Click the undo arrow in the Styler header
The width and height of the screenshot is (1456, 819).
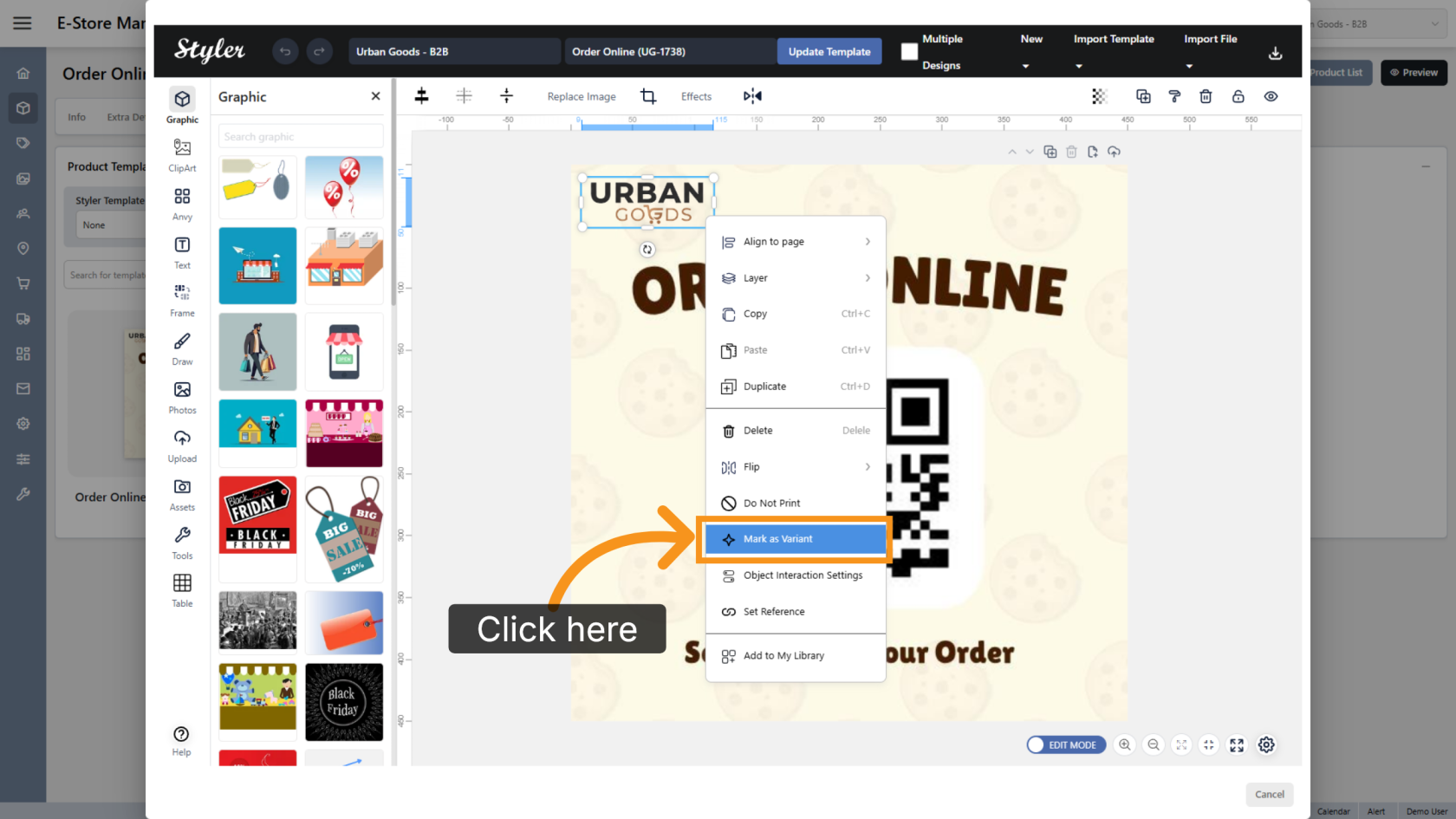(284, 52)
